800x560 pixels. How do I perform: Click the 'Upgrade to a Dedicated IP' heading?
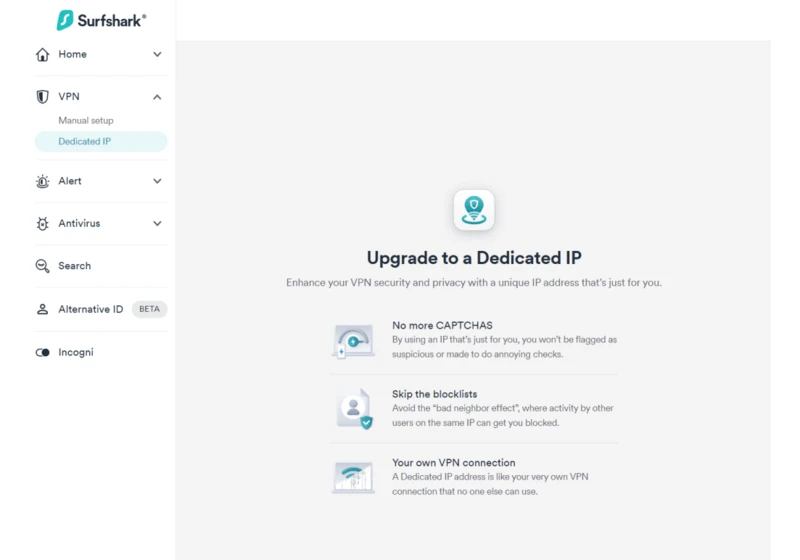tap(474, 258)
